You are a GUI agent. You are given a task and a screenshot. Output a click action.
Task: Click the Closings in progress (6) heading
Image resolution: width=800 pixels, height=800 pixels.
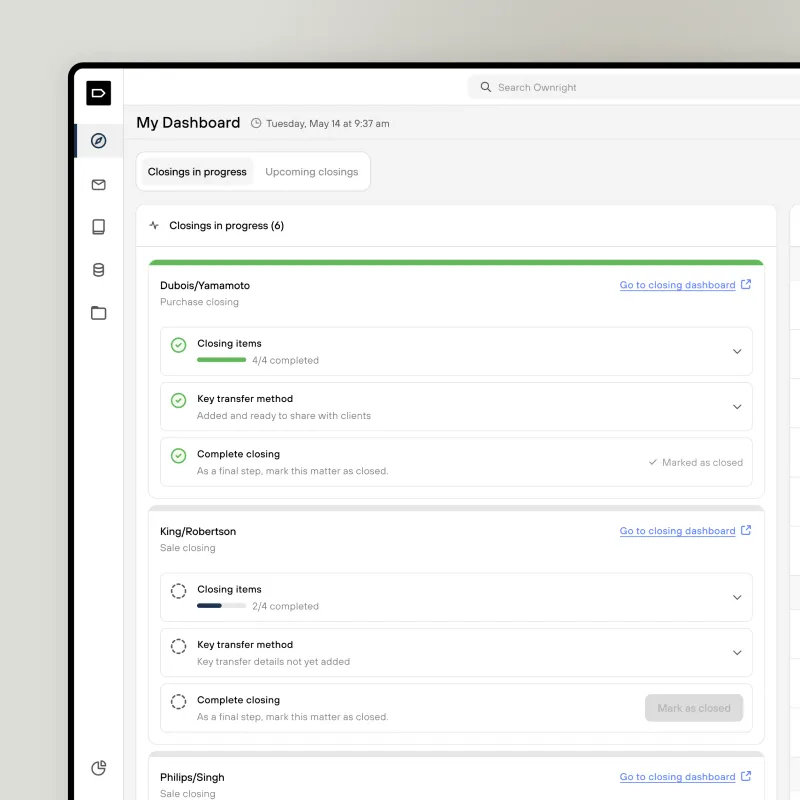[x=227, y=226]
